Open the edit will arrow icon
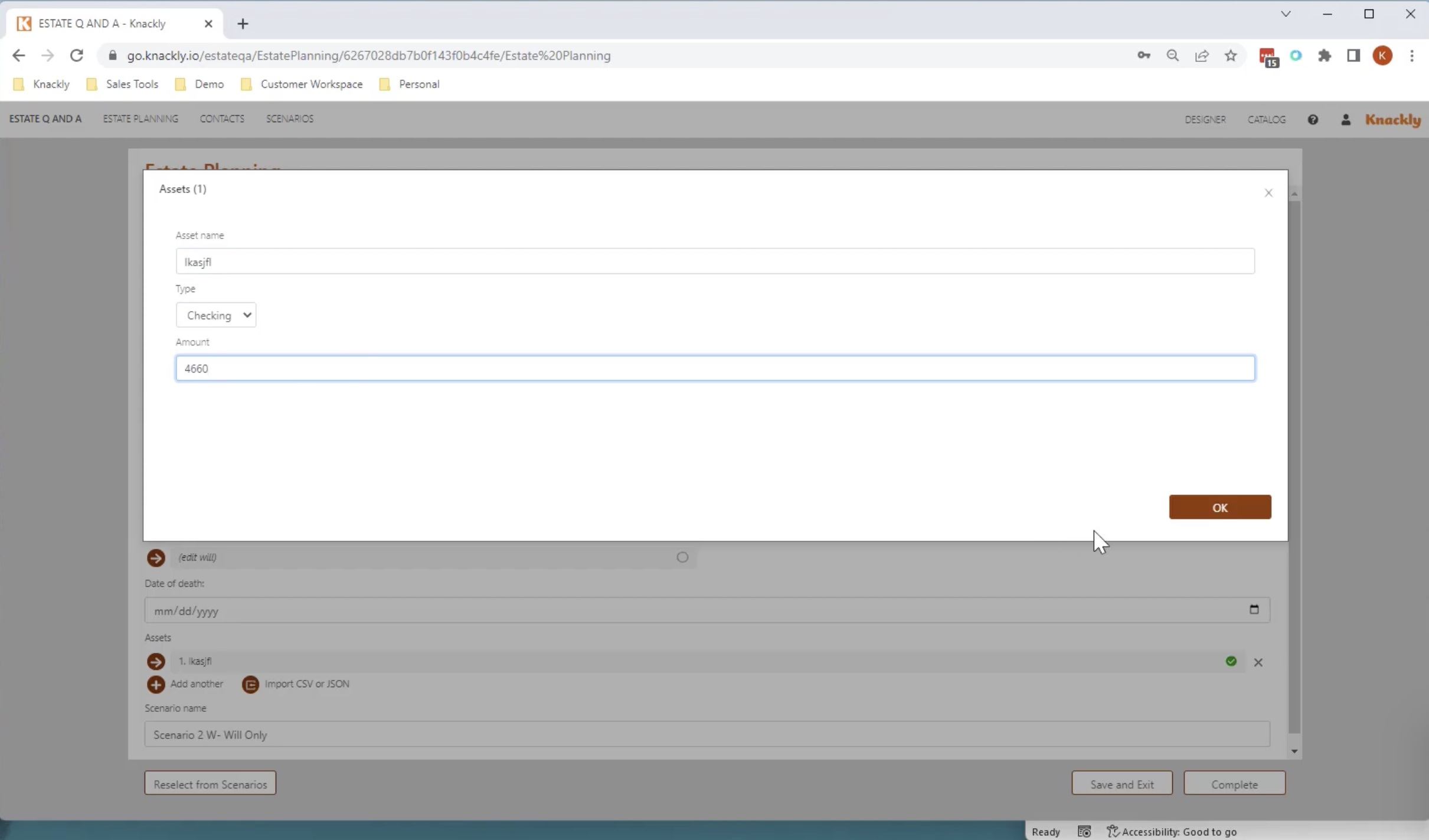The height and width of the screenshot is (840, 1429). tap(155, 557)
